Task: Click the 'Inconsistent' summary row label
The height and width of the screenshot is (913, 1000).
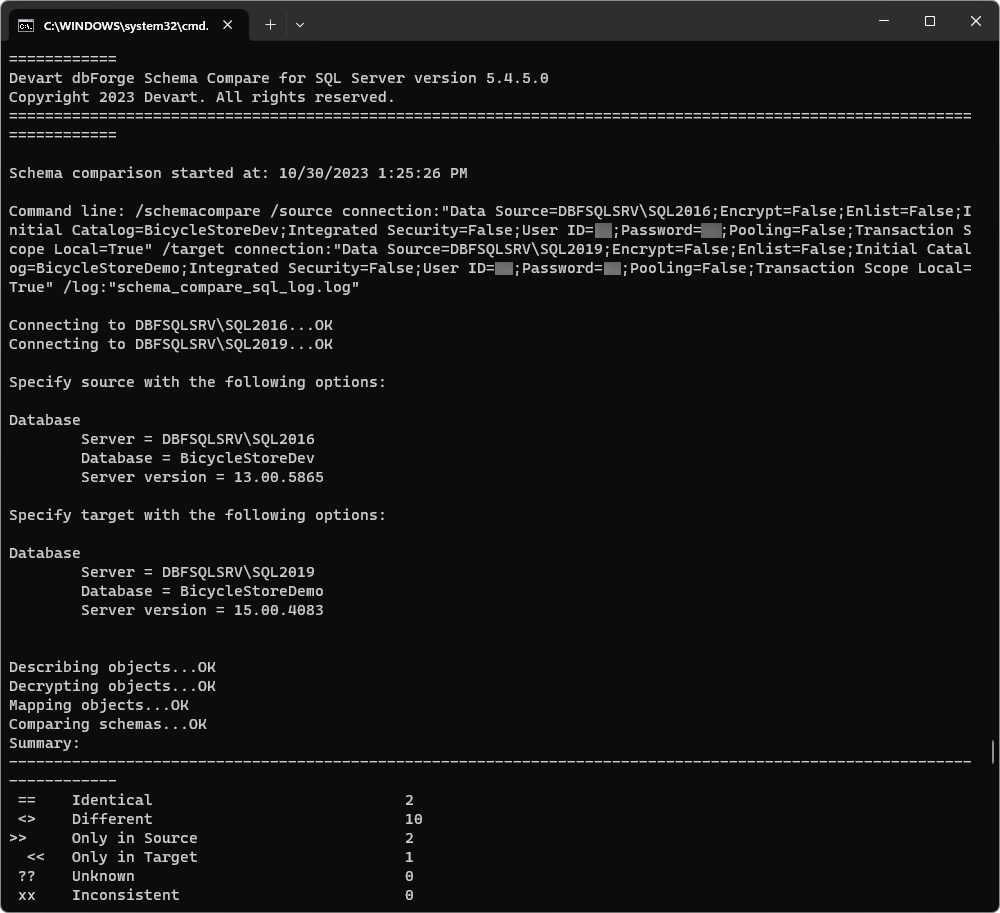Action: (x=126, y=895)
